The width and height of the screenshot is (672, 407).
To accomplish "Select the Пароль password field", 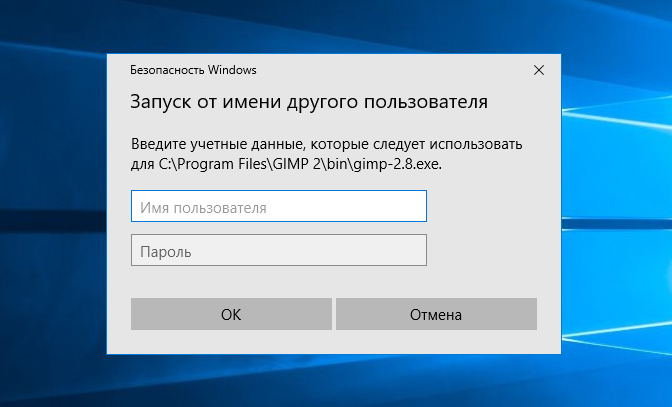I will click(x=279, y=250).
